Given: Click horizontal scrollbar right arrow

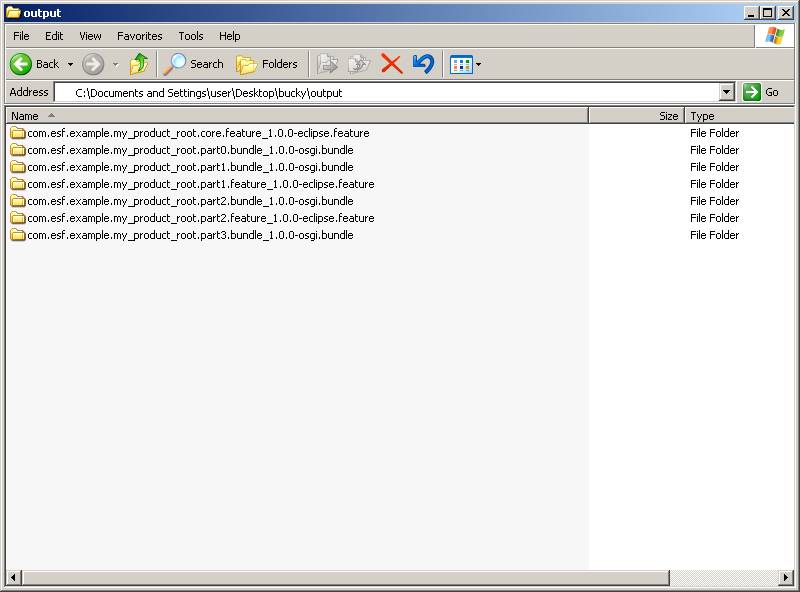Looking at the screenshot, I should click(786, 578).
